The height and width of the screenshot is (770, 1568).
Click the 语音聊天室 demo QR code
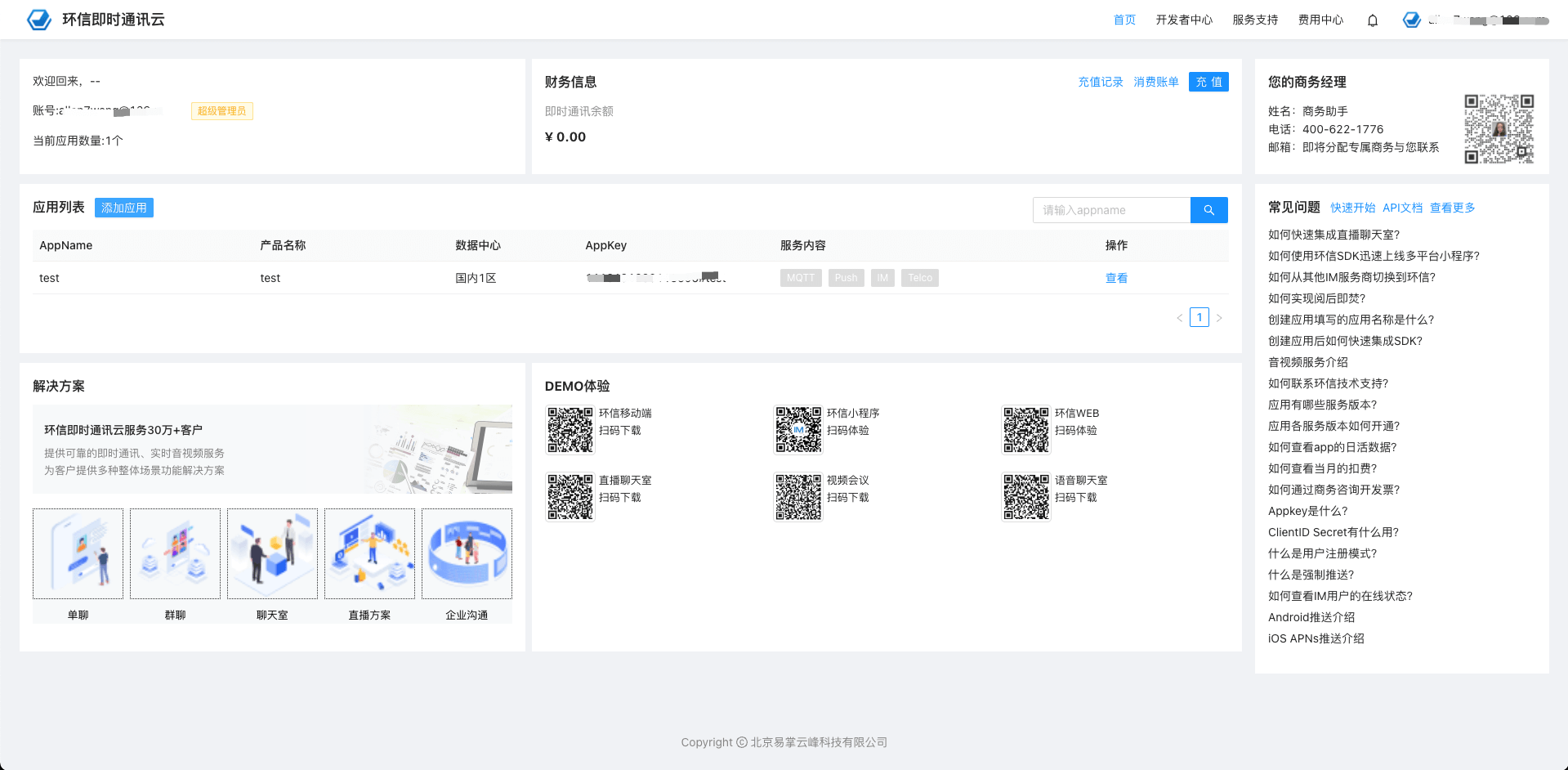pyautogui.click(x=1026, y=497)
